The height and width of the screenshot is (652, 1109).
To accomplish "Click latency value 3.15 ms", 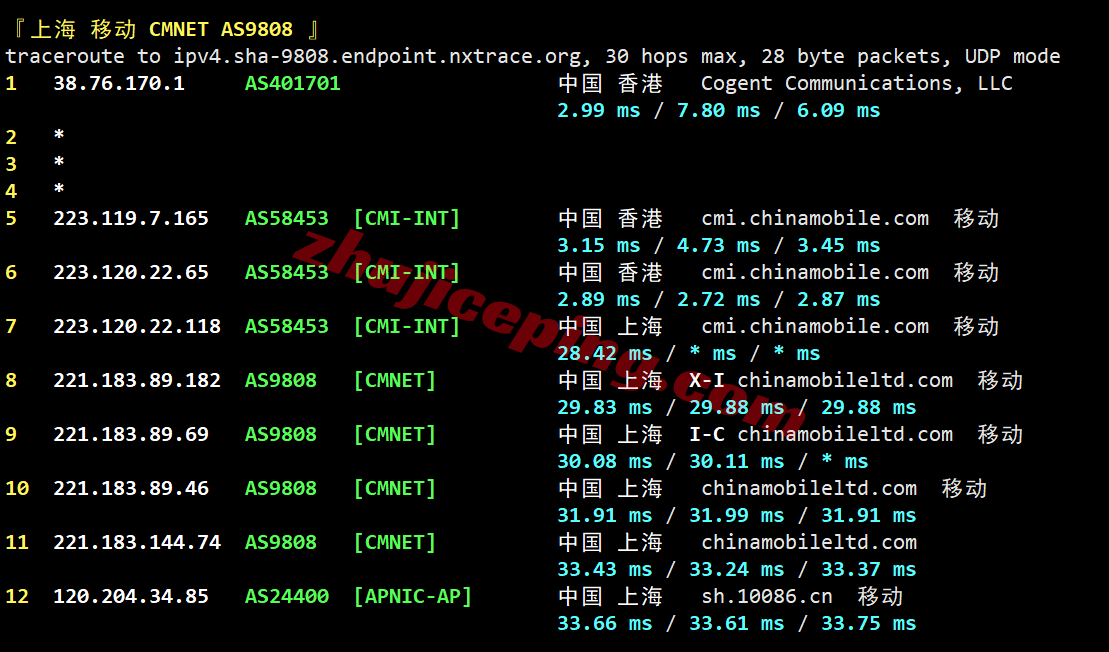I will click(598, 245).
